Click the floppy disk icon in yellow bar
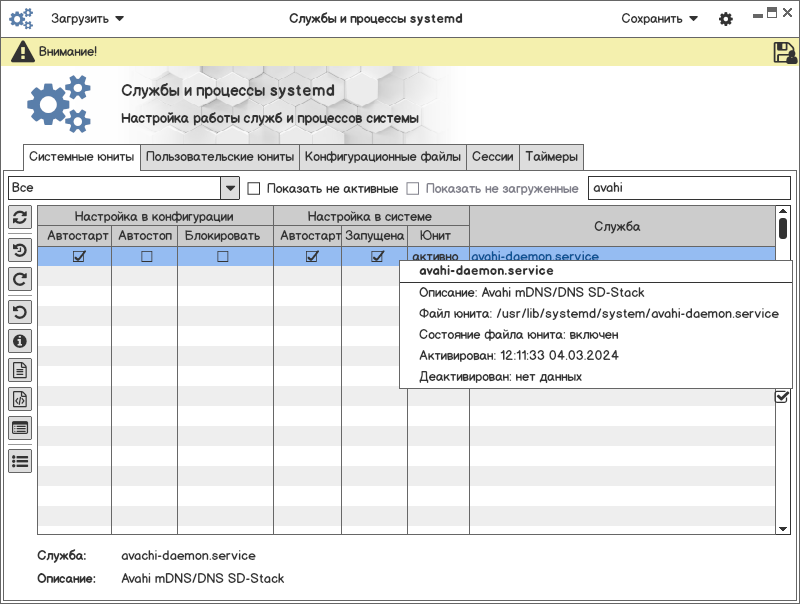The height and width of the screenshot is (604, 800). 785,53
